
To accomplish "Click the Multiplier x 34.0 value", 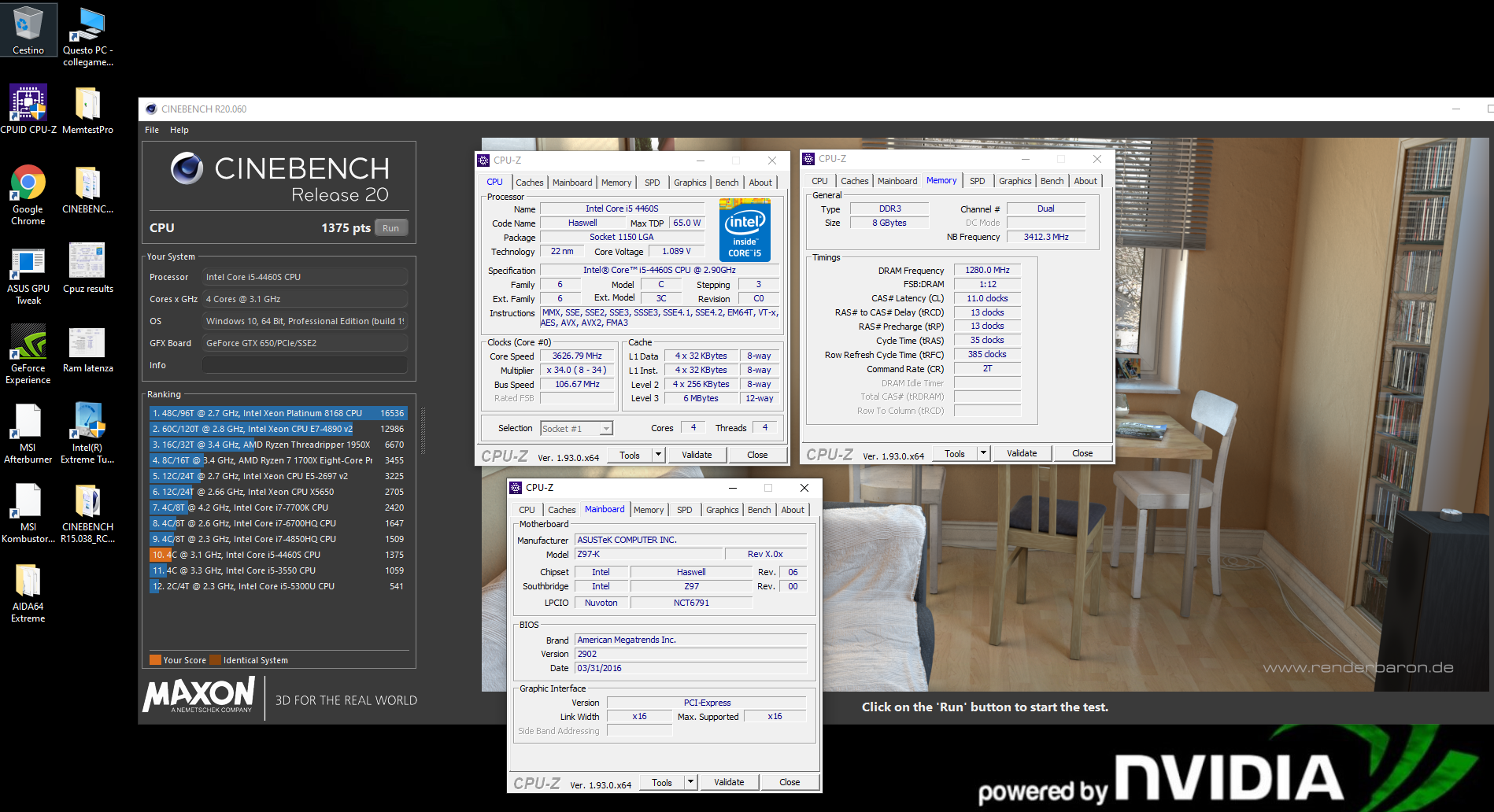I will point(577,371).
